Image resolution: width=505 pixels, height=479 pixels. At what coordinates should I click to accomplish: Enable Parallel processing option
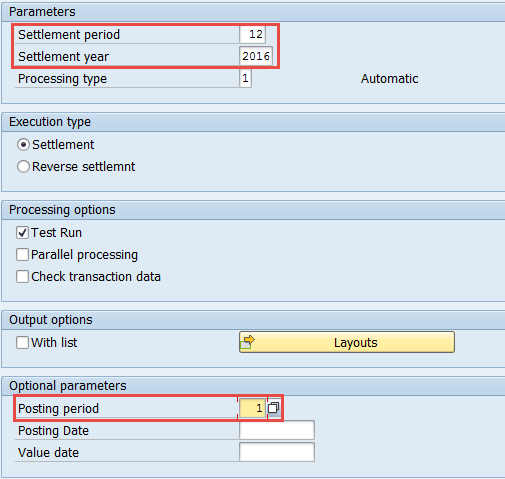[22, 255]
